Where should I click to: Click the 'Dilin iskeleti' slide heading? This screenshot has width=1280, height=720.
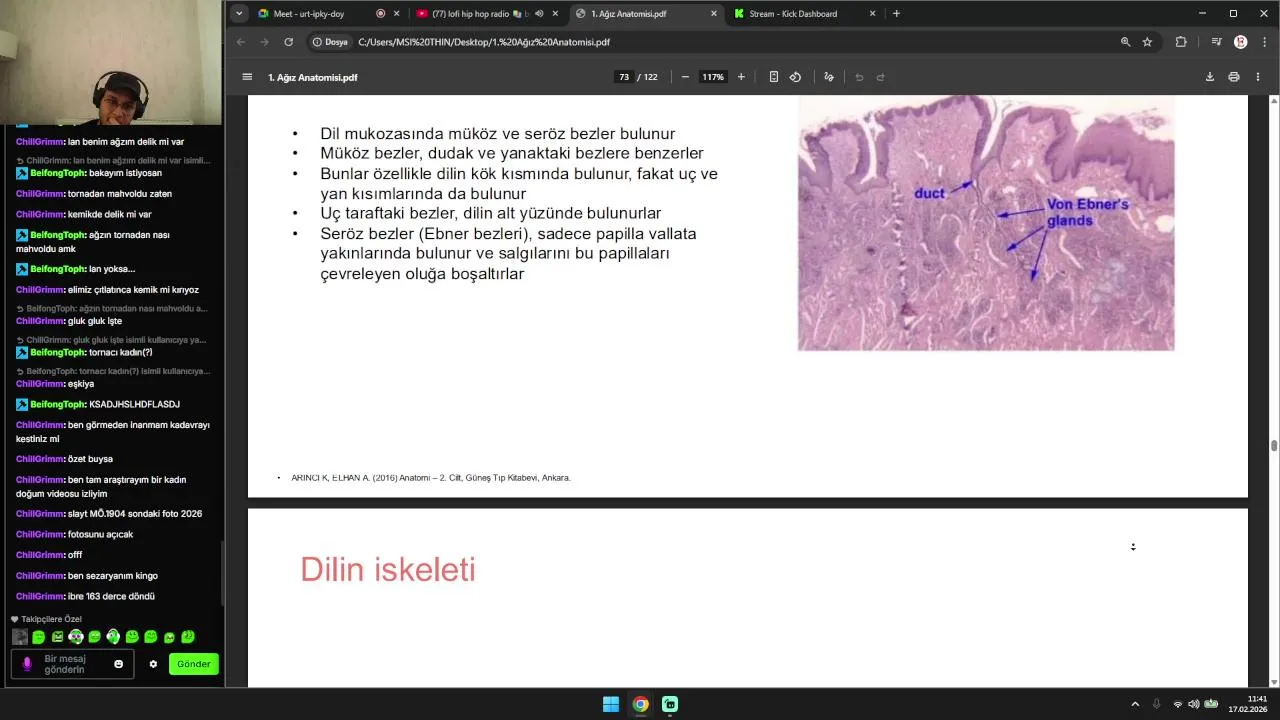pos(388,569)
